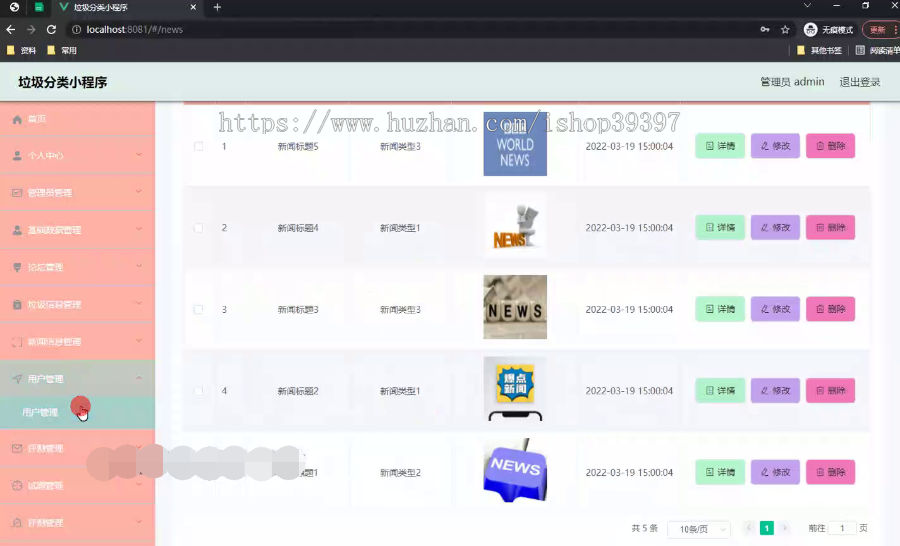This screenshot has height=546, width=900.
Task: Select the 用户管理 submenu item
Action: 77,412
